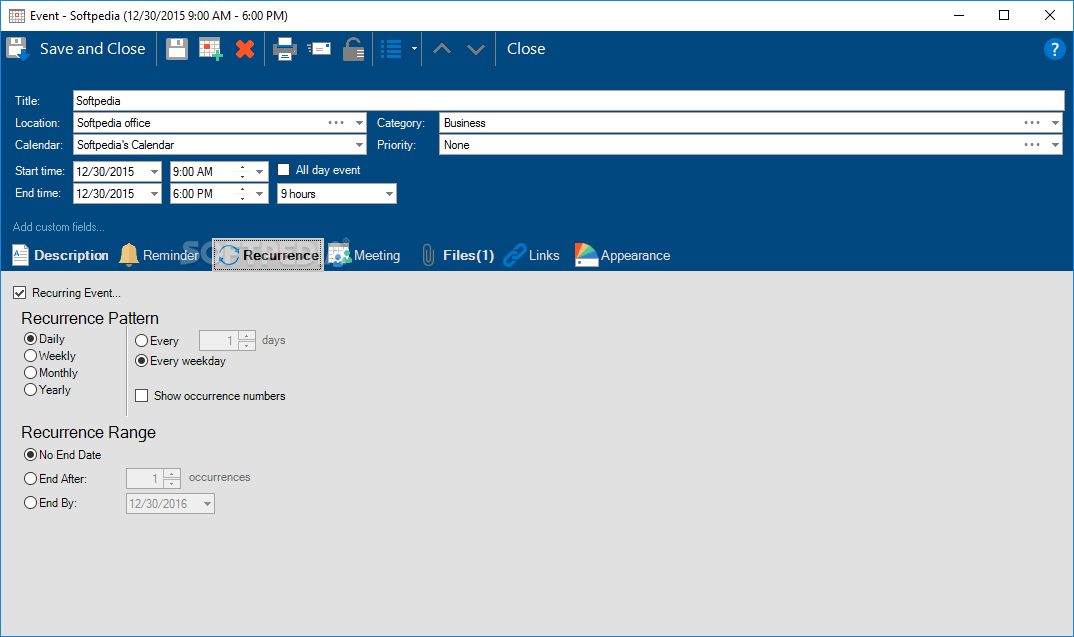This screenshot has width=1074, height=637.
Task: Select the Yearly recurrence pattern
Action: click(30, 390)
